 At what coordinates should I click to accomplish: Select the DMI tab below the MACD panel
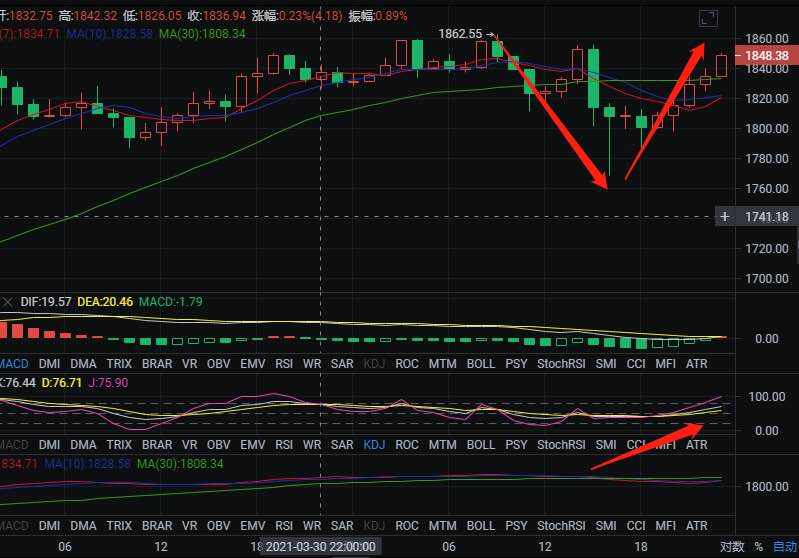[49, 364]
